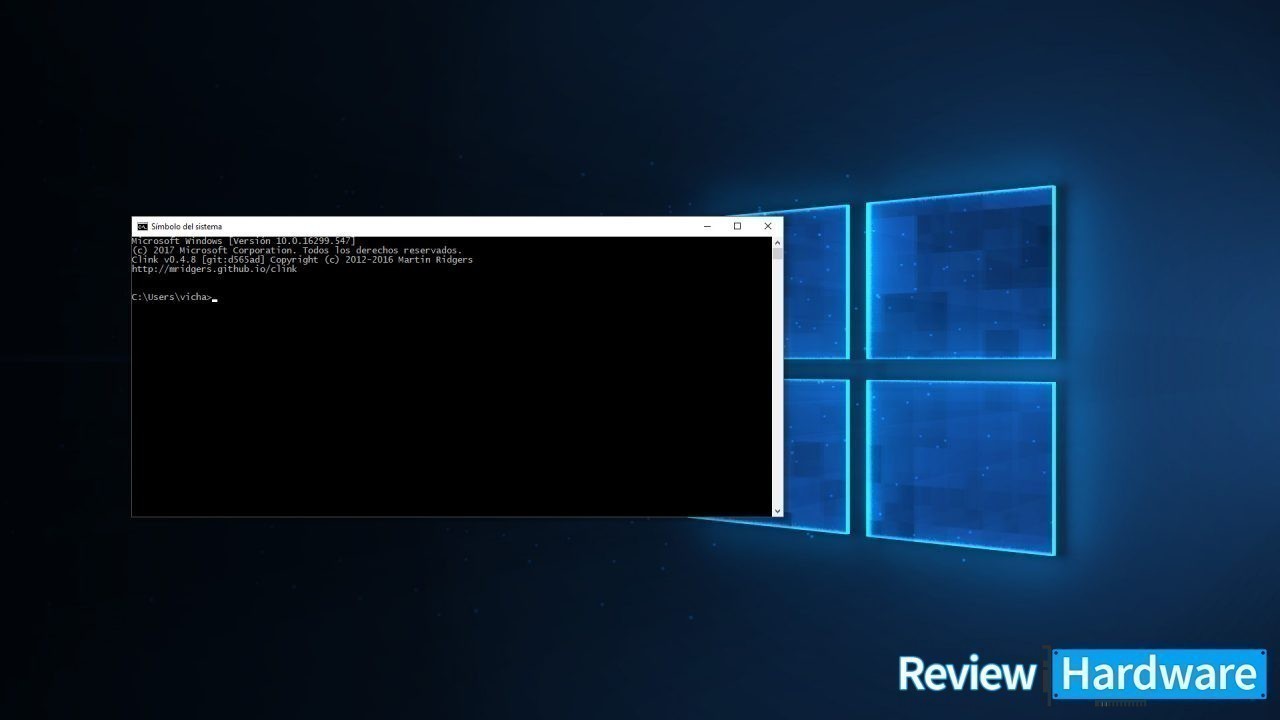
Task: Click the '(c) 2017 Microsoft Corporation' line
Action: point(297,250)
